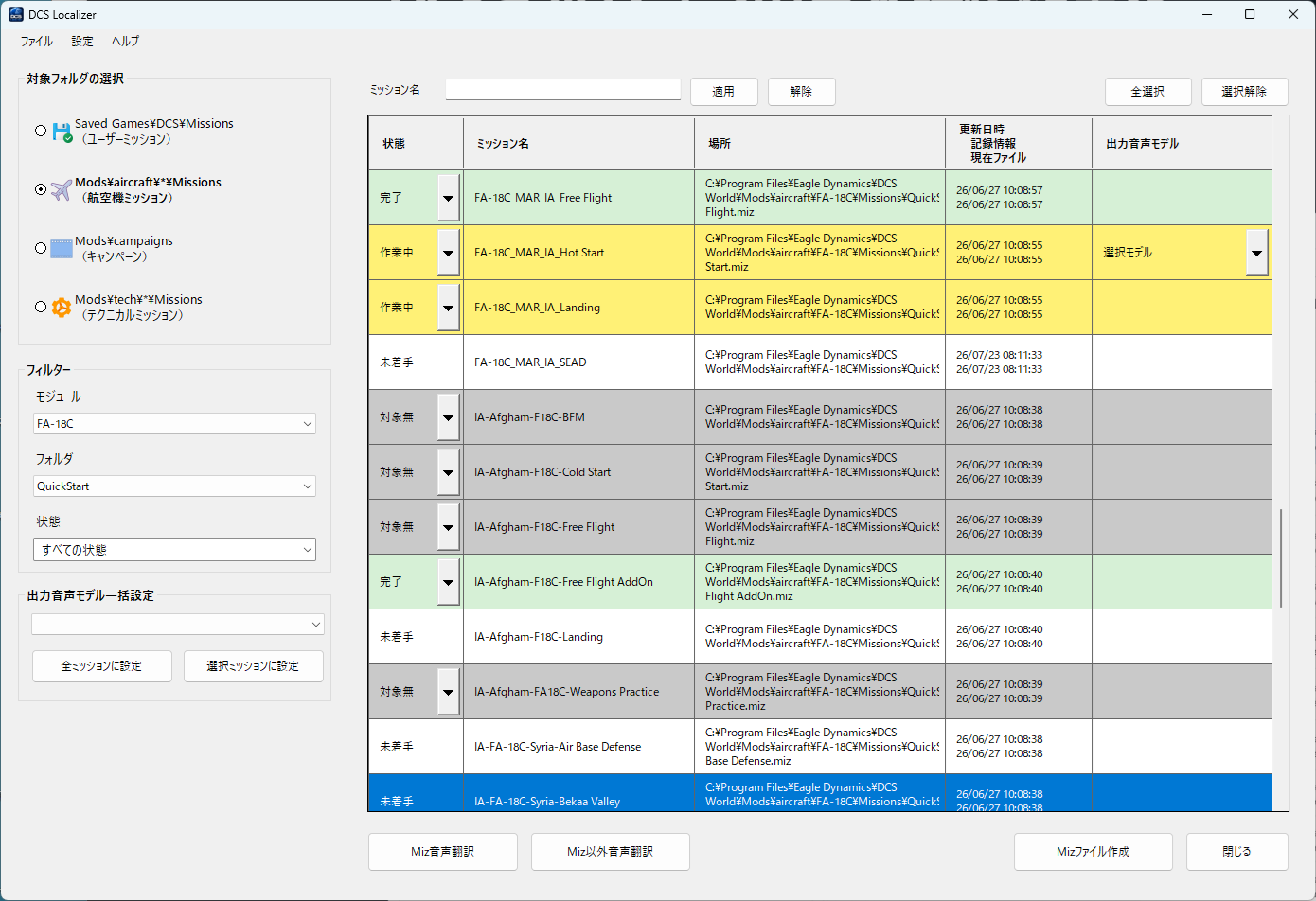This screenshot has height=901, width=1316.
Task: Select the IA-FA-18C-Syria-Bekaa Valley row
Action: point(820,793)
